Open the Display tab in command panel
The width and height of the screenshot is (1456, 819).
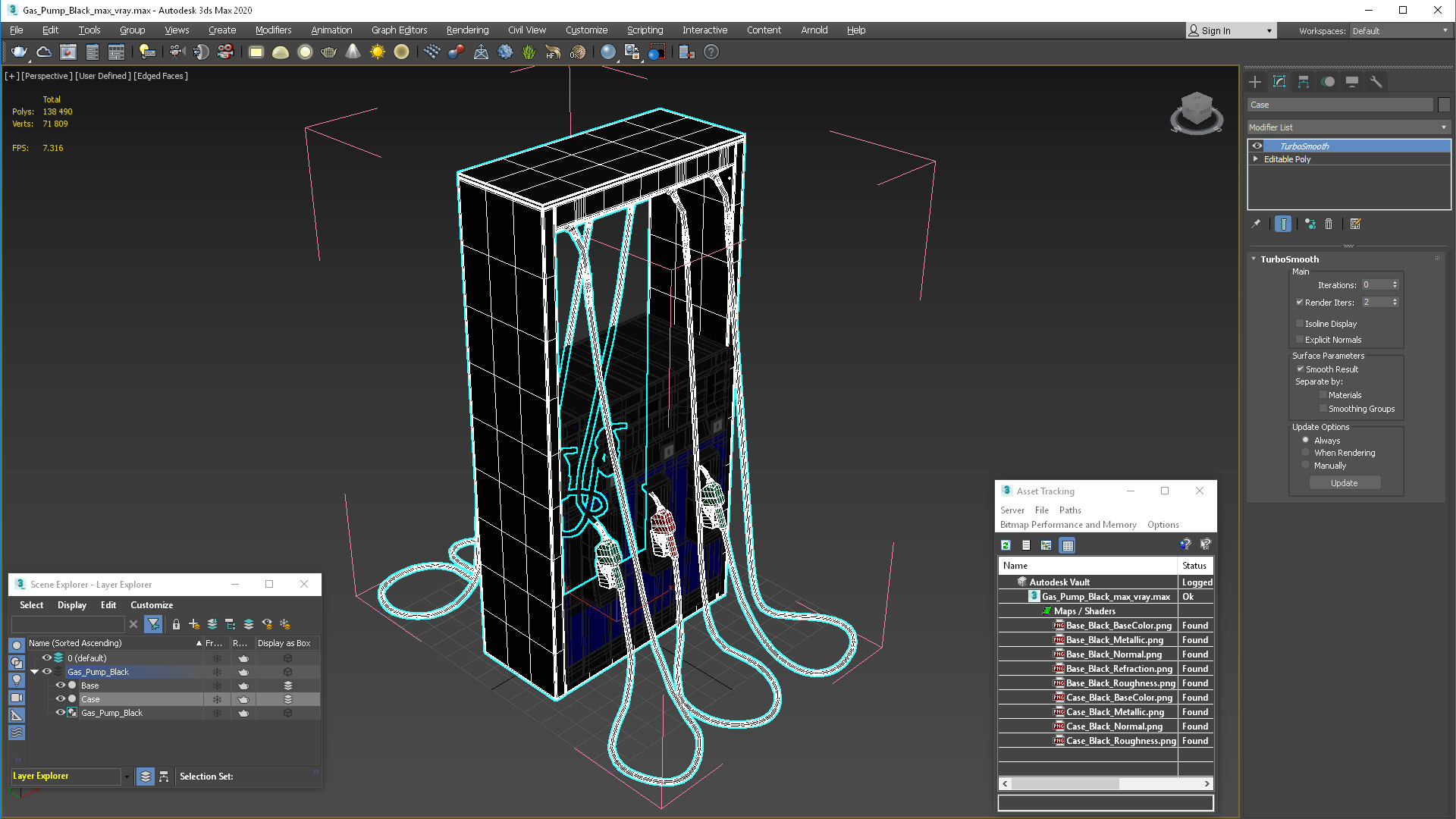1352,82
